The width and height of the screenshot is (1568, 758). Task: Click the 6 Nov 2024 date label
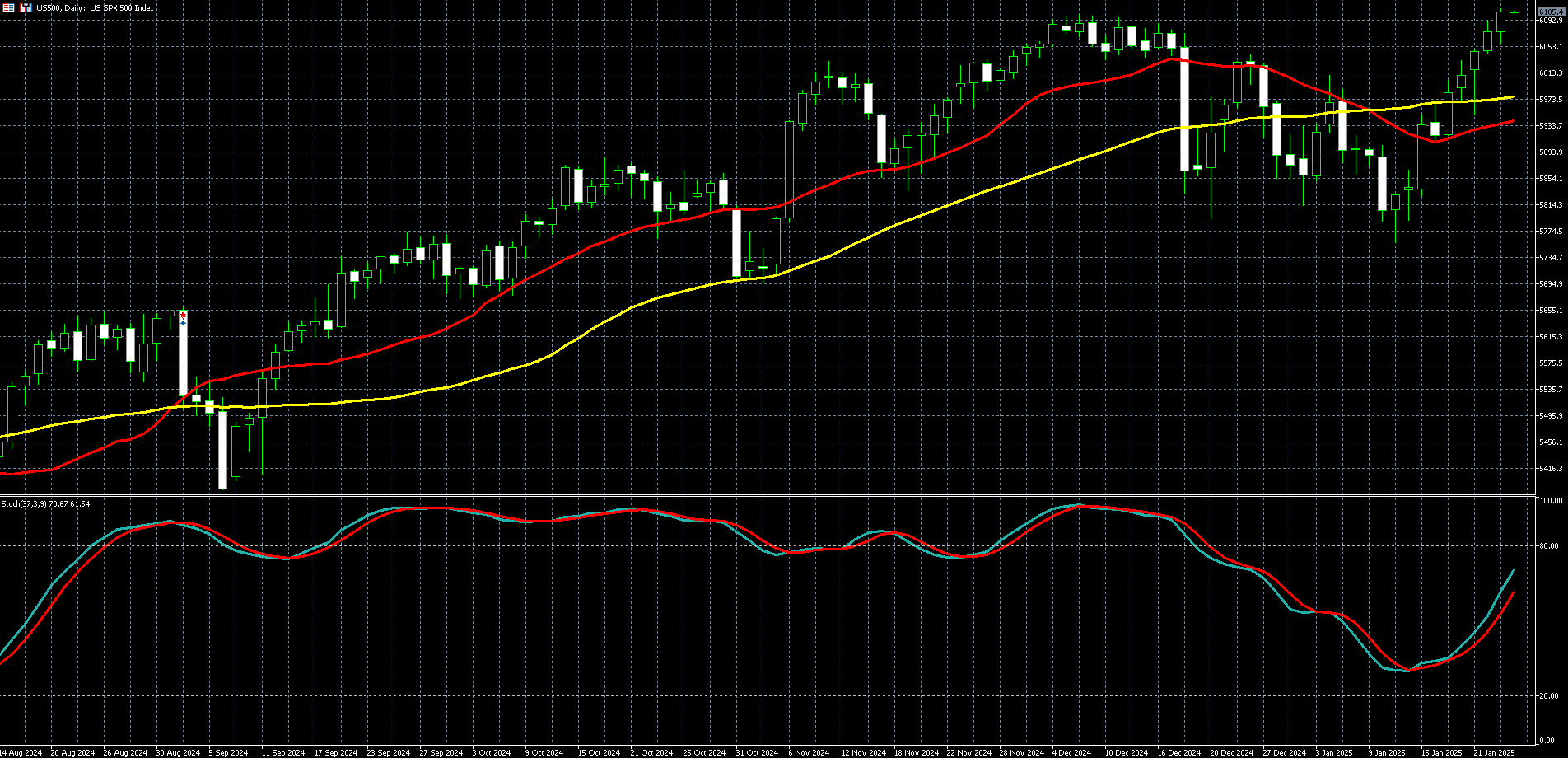808,752
